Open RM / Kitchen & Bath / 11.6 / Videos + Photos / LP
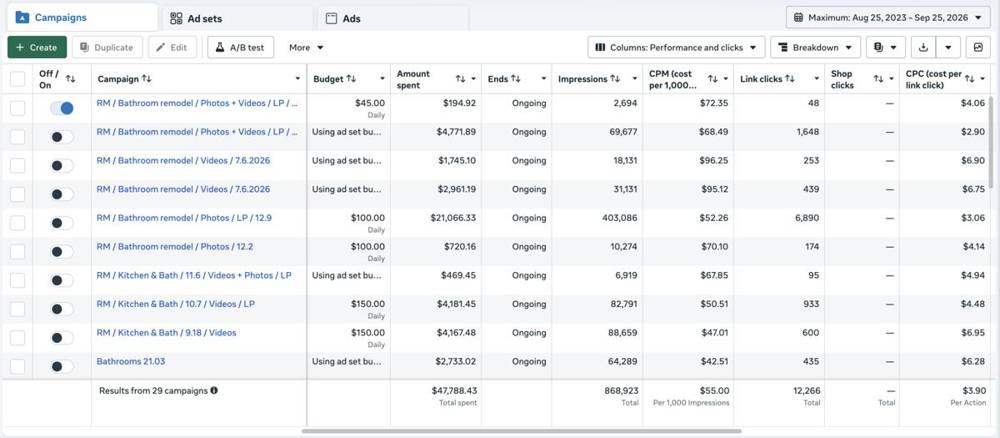1000x438 pixels. pyautogui.click(x=194, y=275)
